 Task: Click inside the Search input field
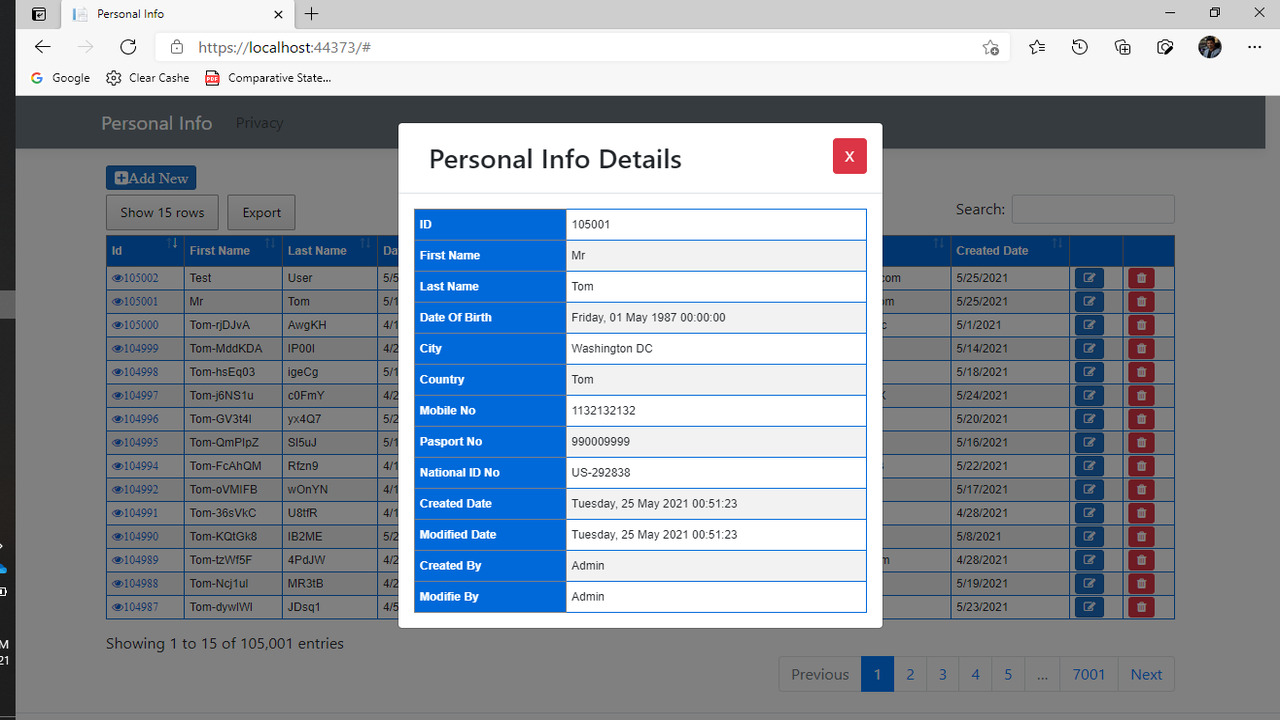(1092, 208)
